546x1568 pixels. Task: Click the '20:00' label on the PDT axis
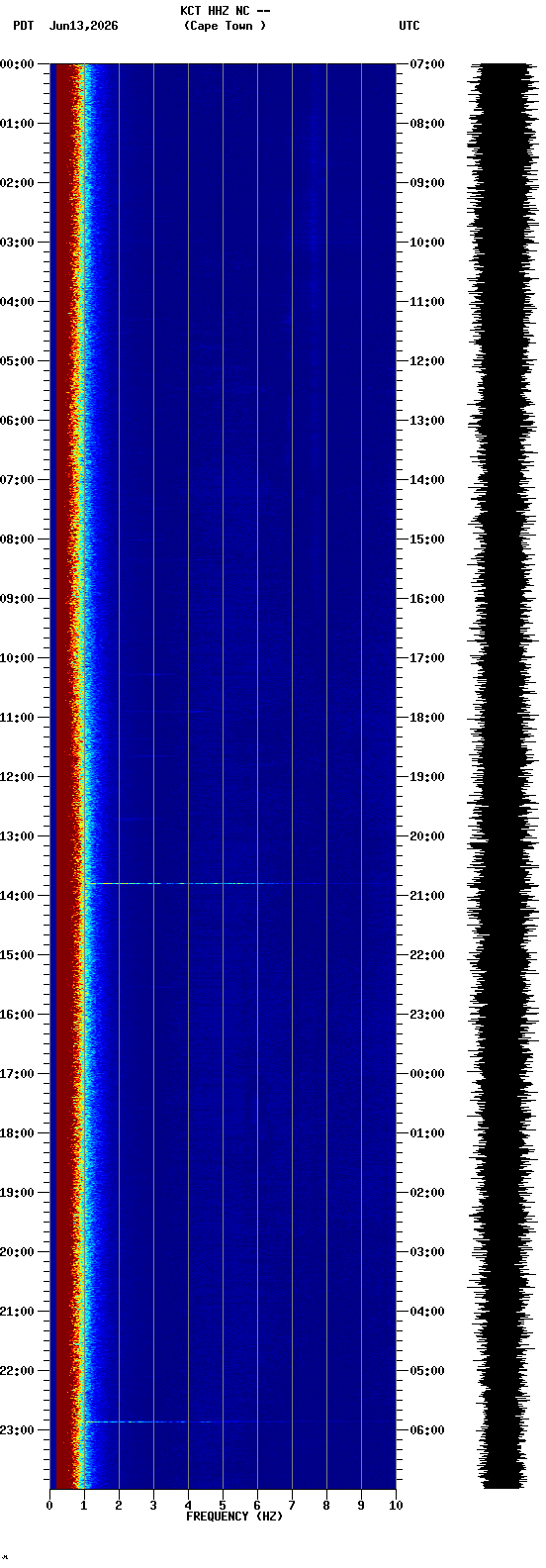point(17,1252)
